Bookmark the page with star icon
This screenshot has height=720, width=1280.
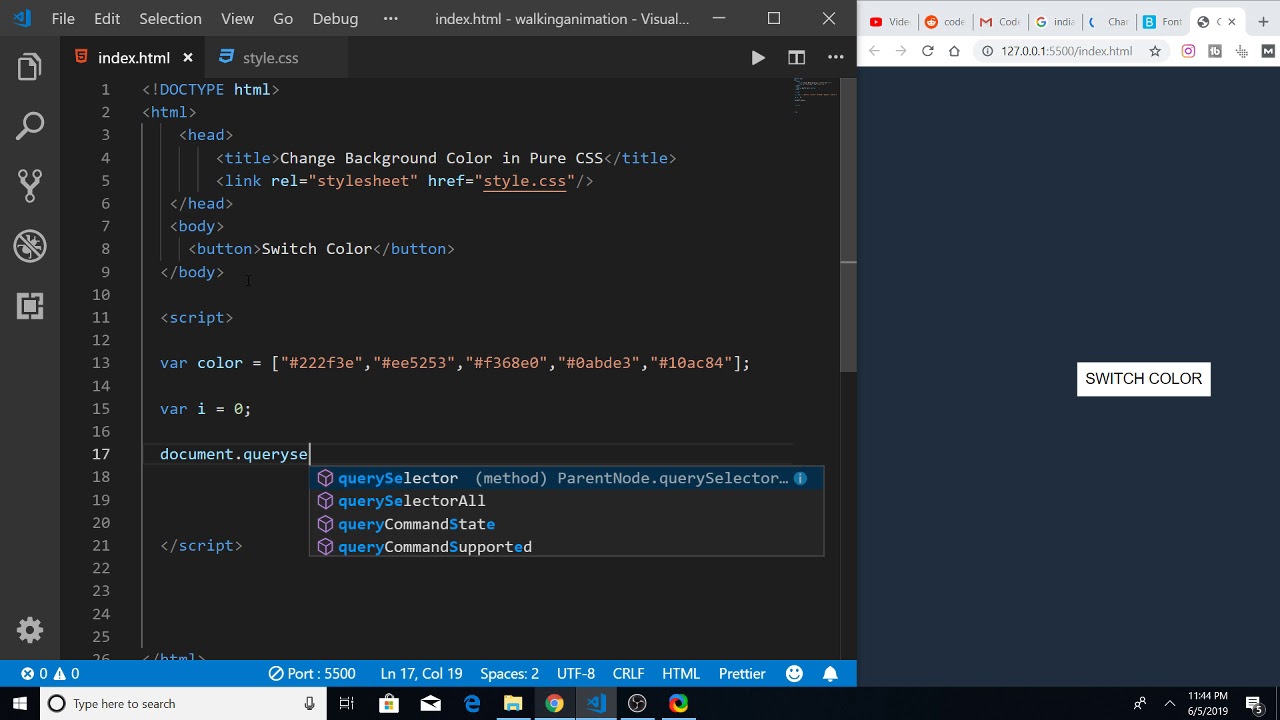(1155, 51)
